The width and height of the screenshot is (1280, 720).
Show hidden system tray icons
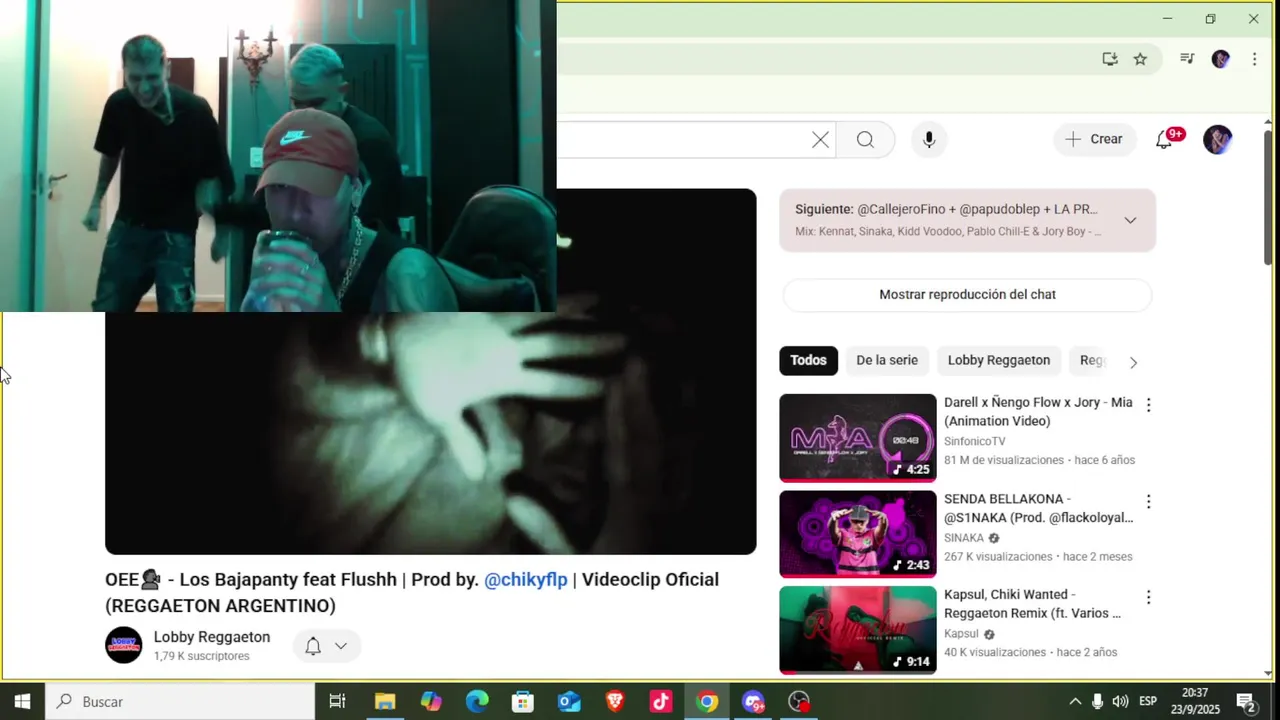1075,702
